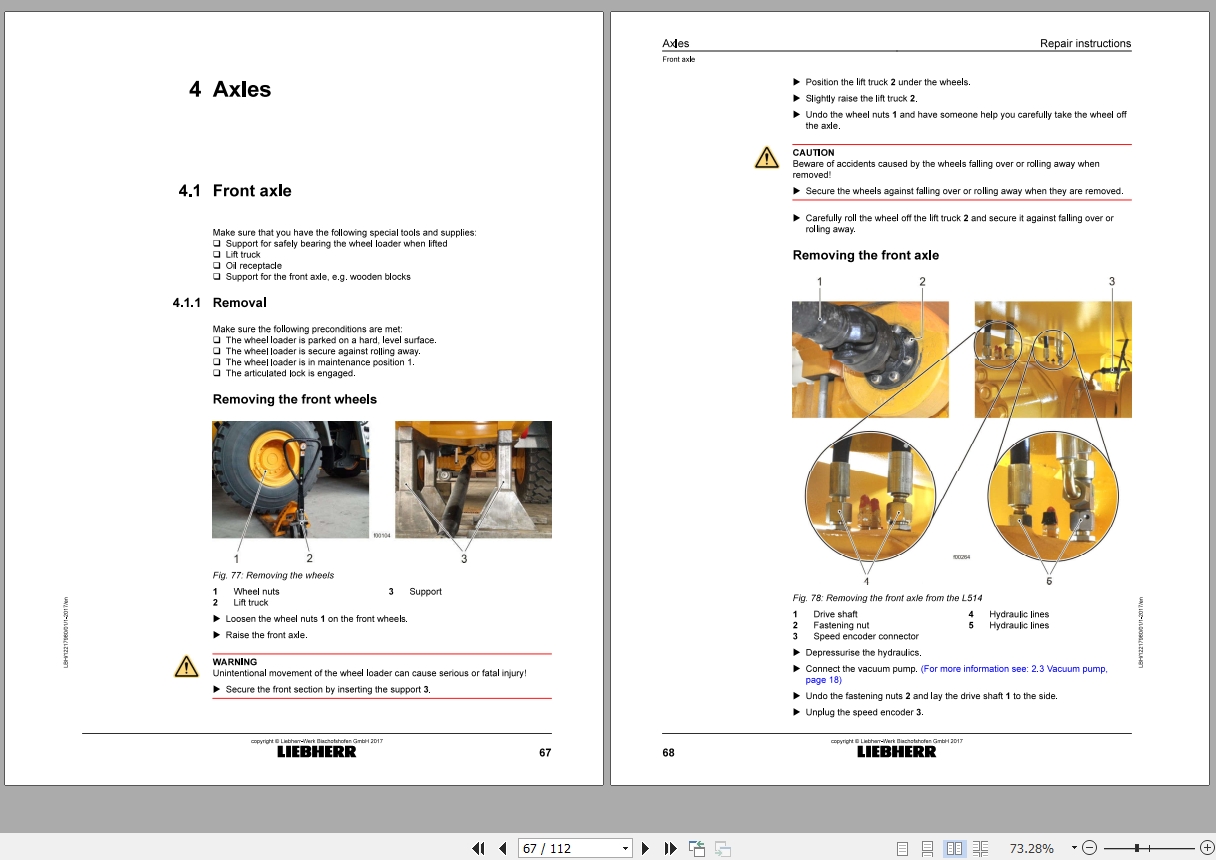Jump to the last page

click(x=672, y=848)
